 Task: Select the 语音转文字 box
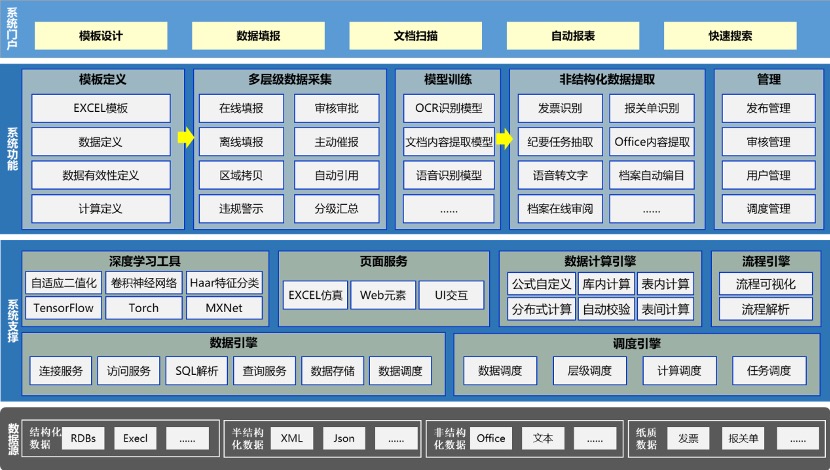560,175
